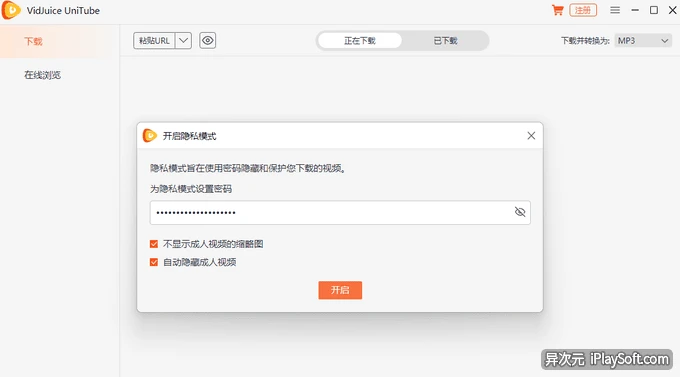Switch to the 已下载 tab
Image resolution: width=680 pixels, height=377 pixels.
point(445,41)
